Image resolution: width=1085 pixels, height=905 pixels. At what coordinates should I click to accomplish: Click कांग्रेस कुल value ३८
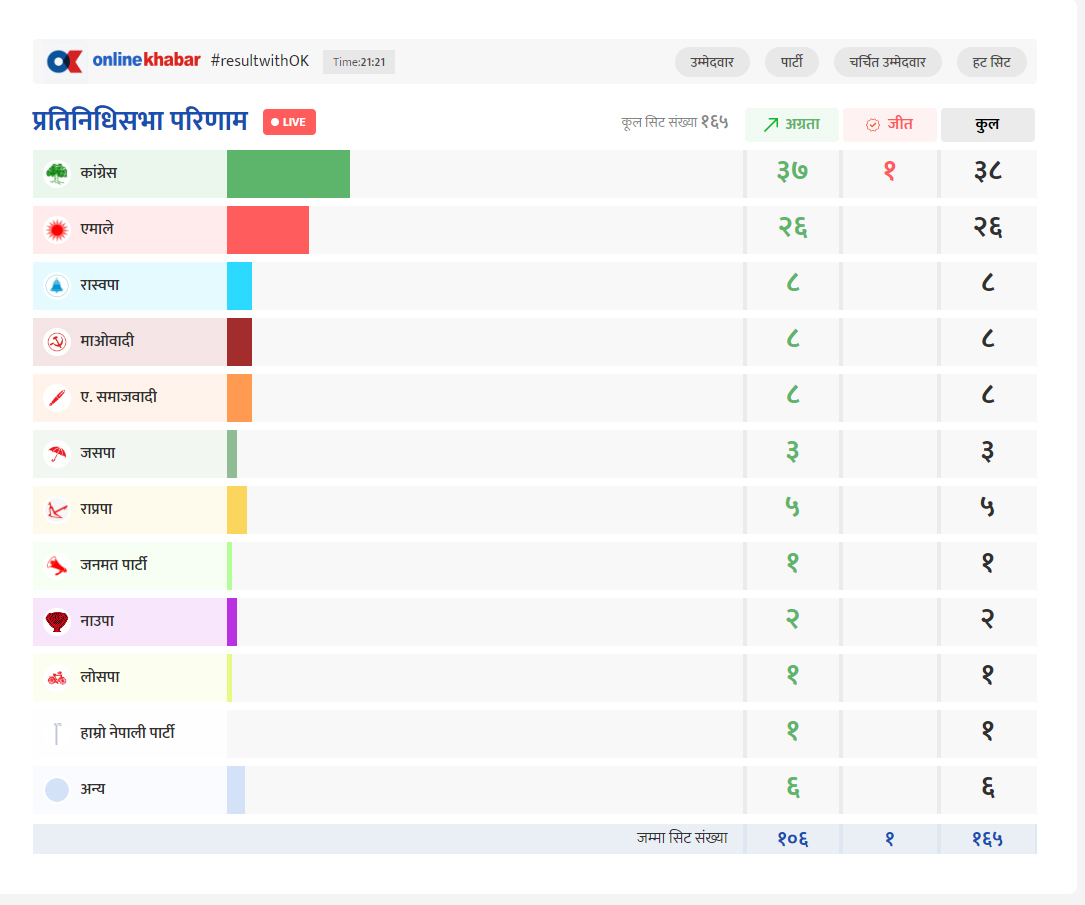(x=987, y=171)
